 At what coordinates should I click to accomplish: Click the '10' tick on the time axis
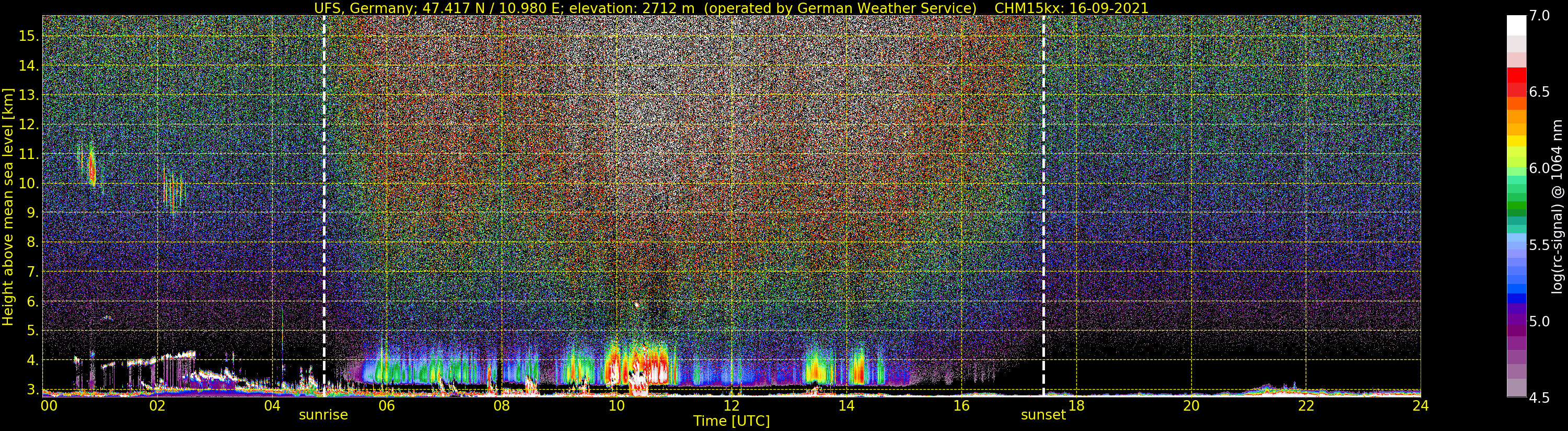(x=617, y=405)
